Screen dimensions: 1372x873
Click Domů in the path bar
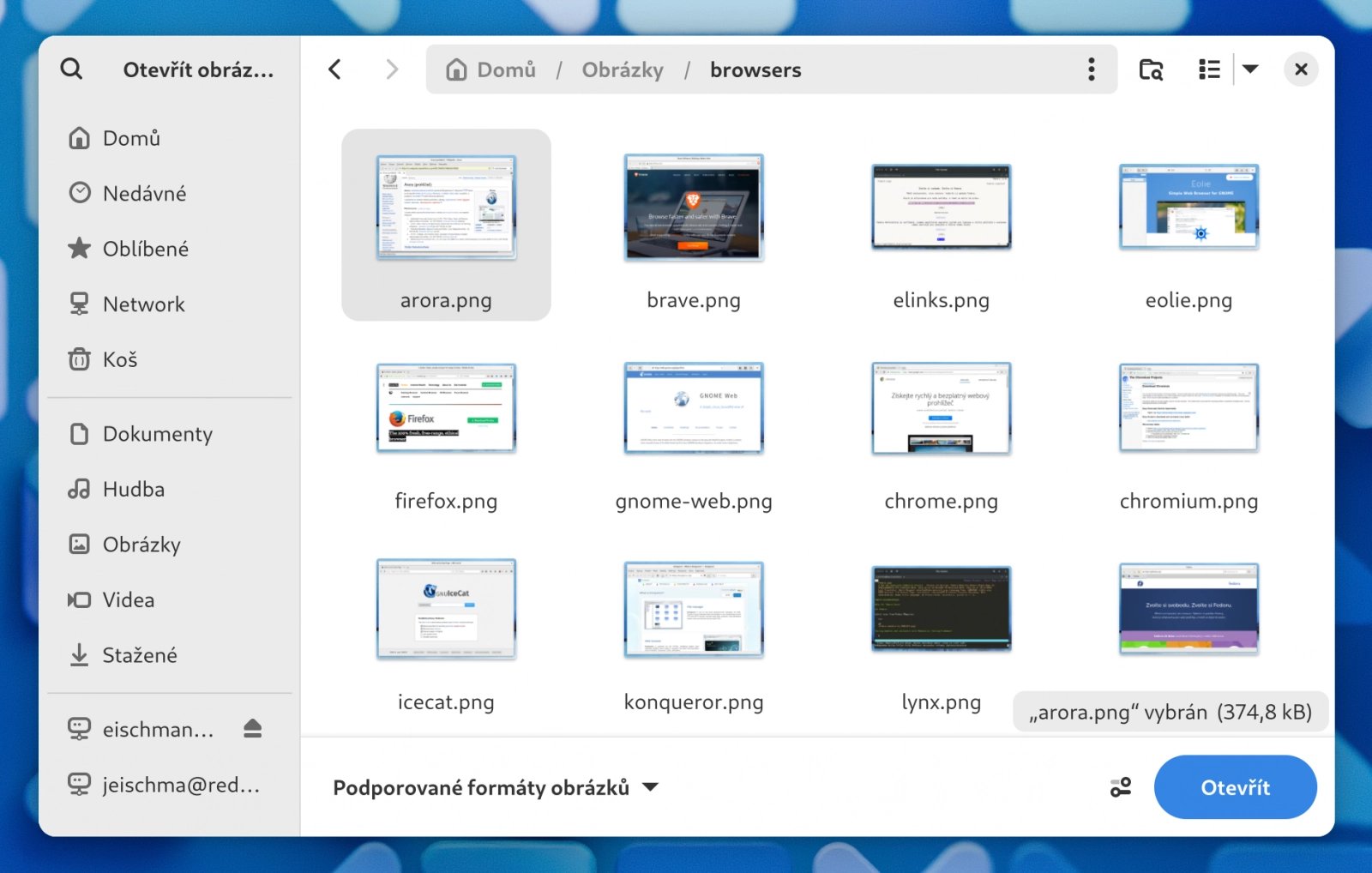coord(490,69)
